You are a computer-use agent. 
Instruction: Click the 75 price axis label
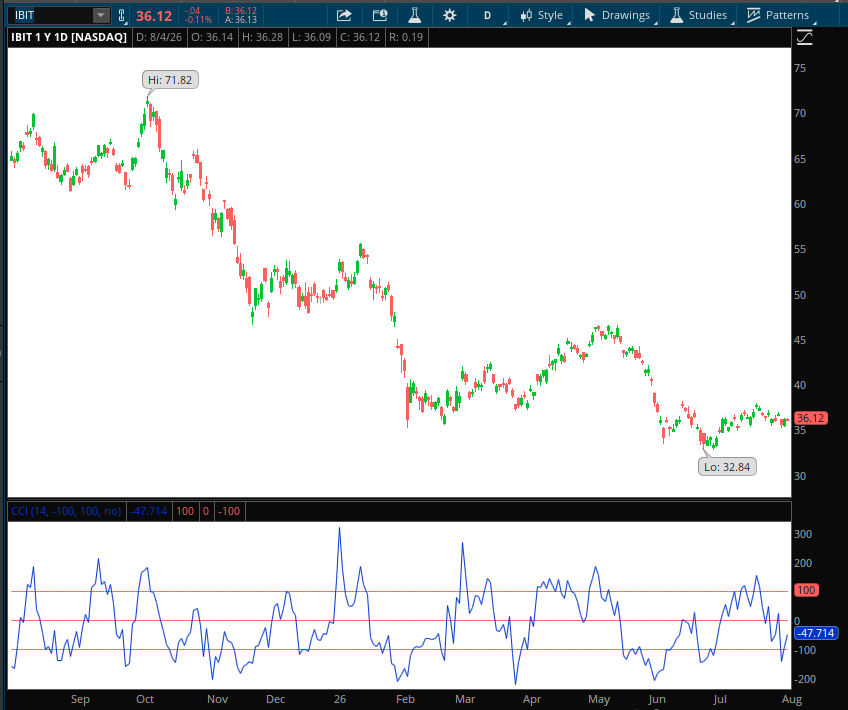[x=800, y=68]
